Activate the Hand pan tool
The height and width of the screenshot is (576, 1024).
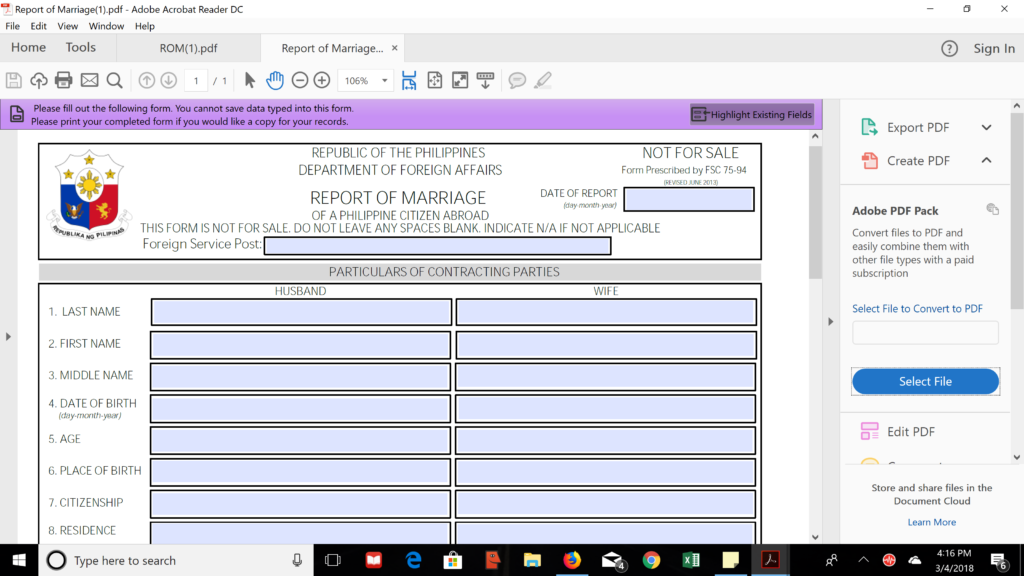tap(275, 80)
